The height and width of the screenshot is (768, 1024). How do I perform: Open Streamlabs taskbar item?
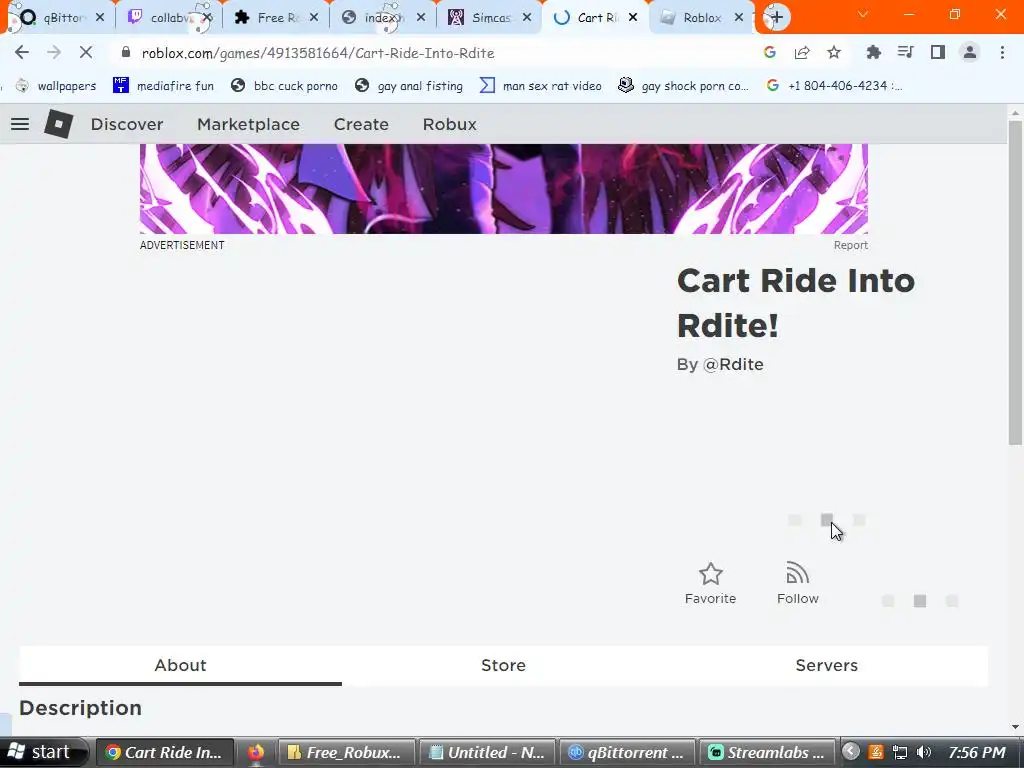[767, 752]
